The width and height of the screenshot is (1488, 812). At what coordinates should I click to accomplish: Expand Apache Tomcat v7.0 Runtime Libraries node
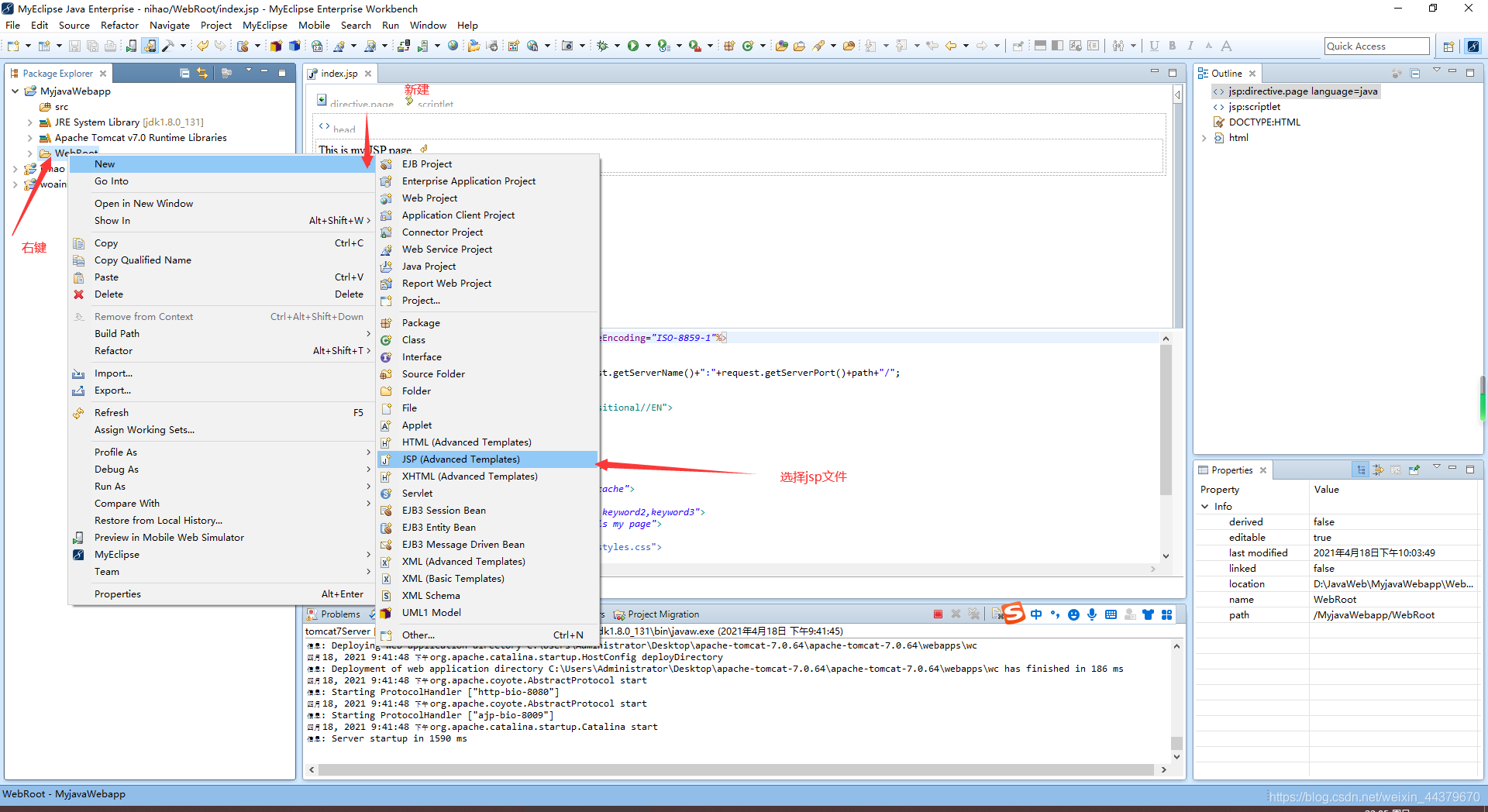click(29, 138)
